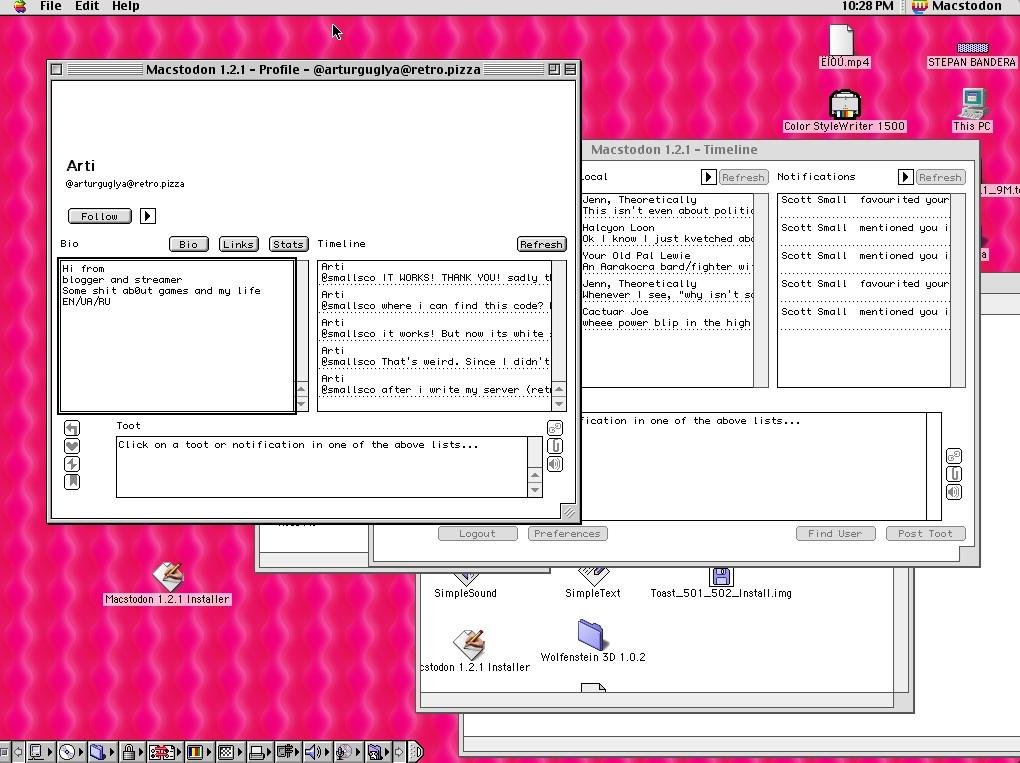Select Arti's toot "IT WORKS! THANK YOU!"
1020x763 pixels.
[436, 272]
